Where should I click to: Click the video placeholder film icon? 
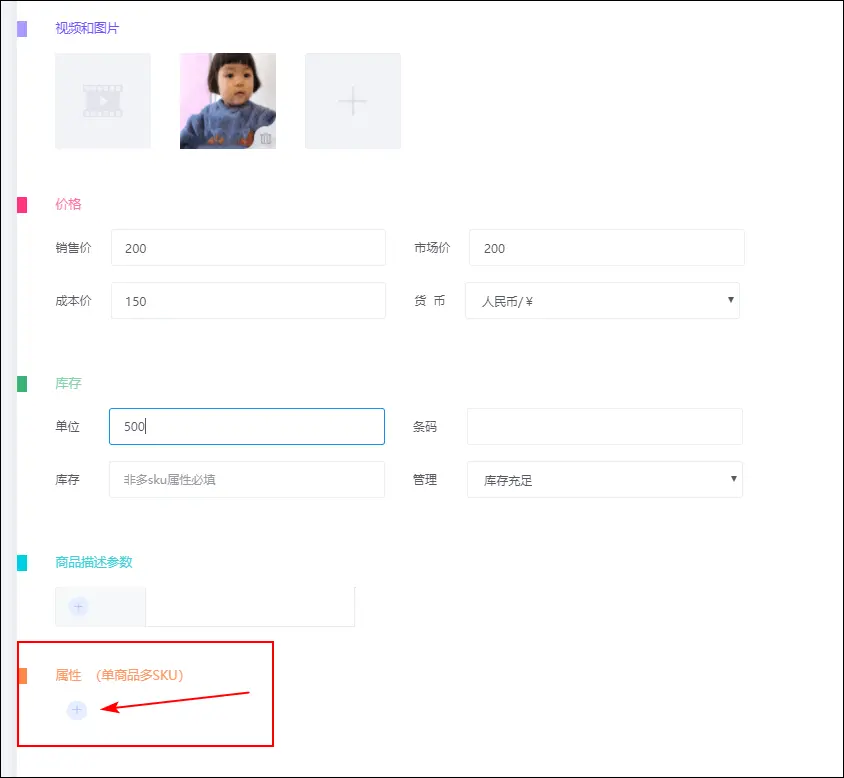pyautogui.click(x=102, y=100)
